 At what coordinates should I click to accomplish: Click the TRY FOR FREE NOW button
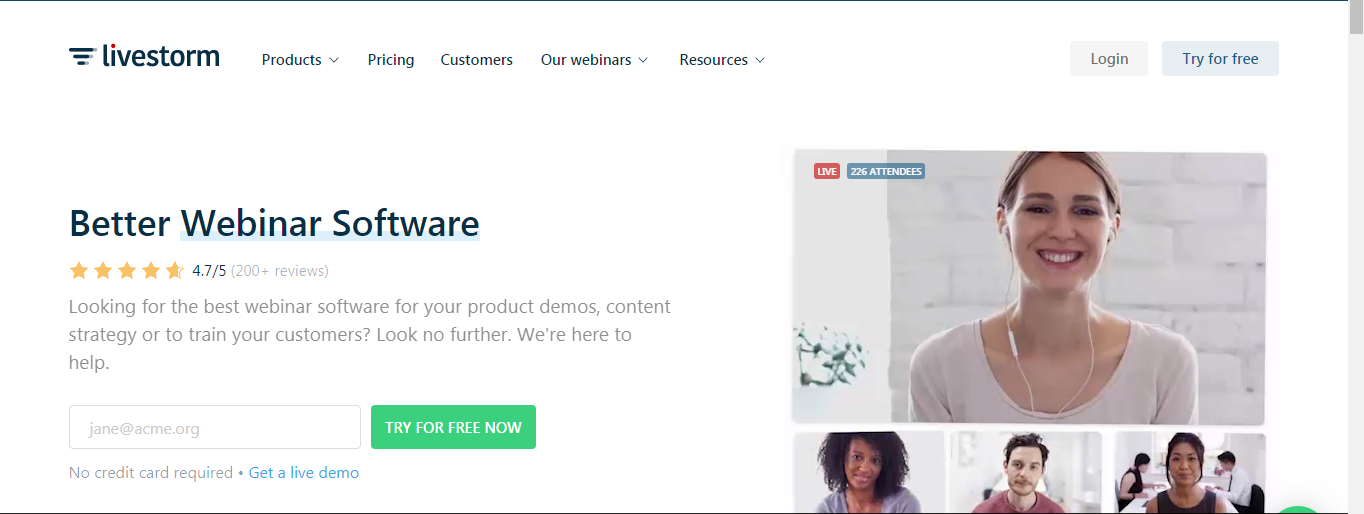click(453, 427)
